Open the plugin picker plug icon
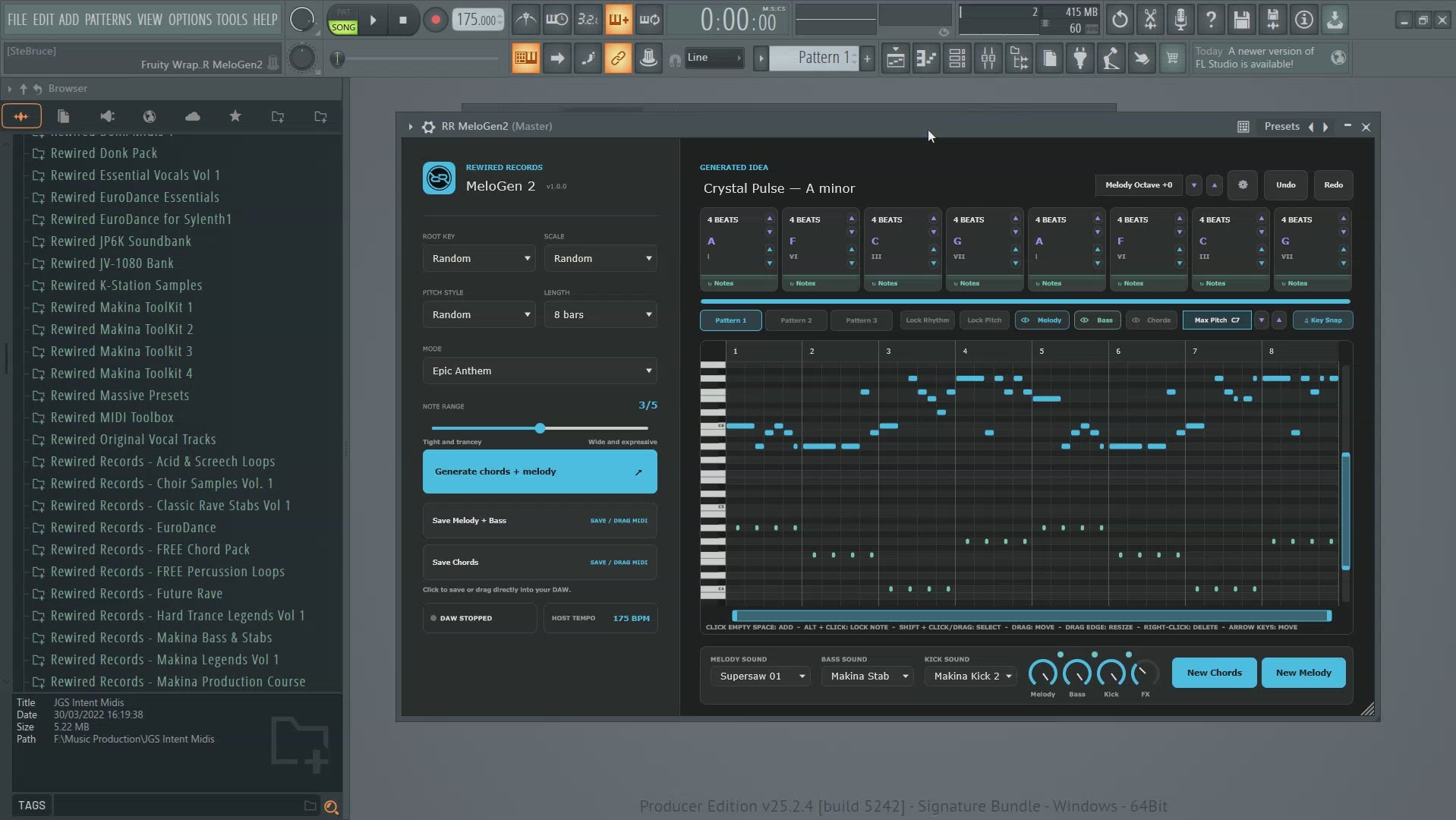This screenshot has height=820, width=1456. pyautogui.click(x=1080, y=58)
